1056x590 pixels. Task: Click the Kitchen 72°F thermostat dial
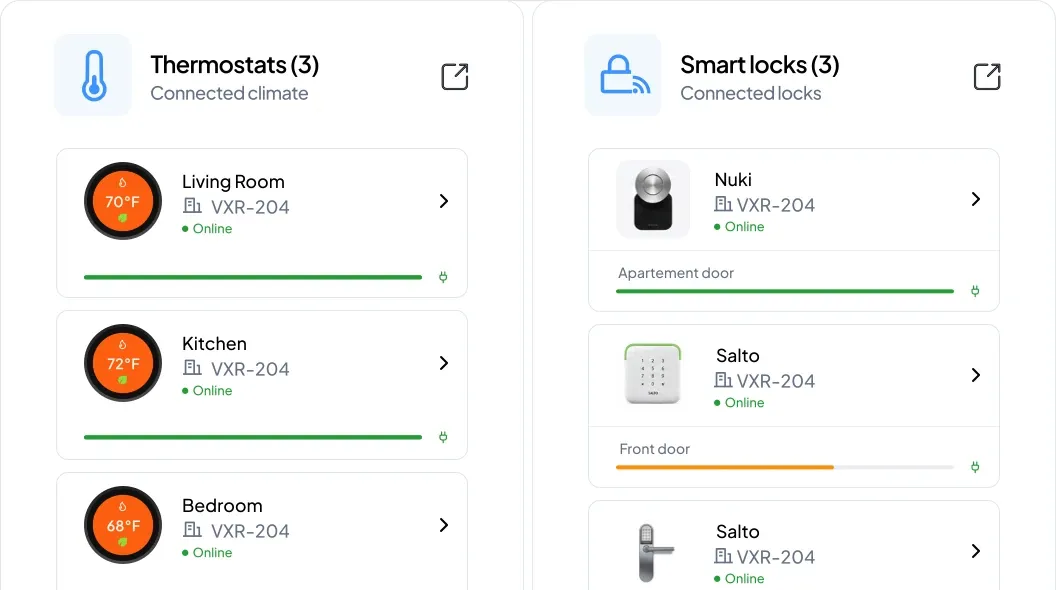(x=123, y=363)
